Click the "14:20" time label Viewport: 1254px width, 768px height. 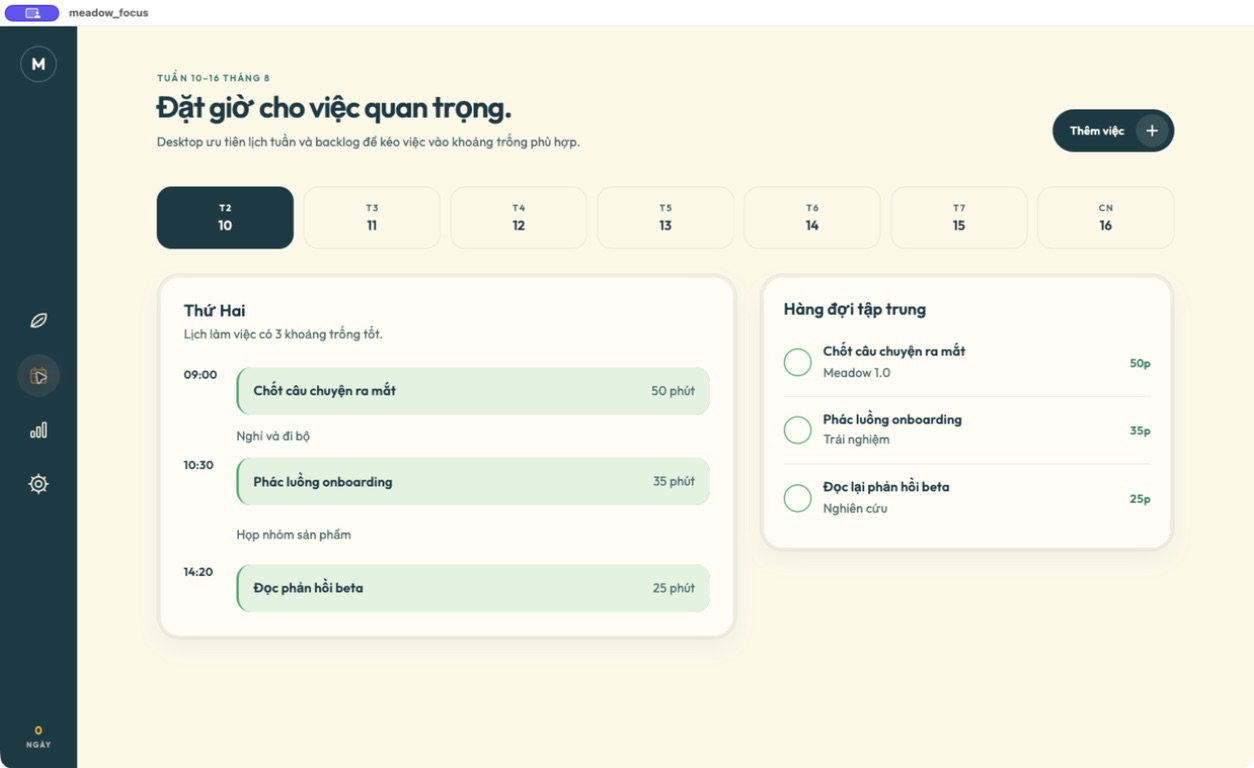coord(198,572)
